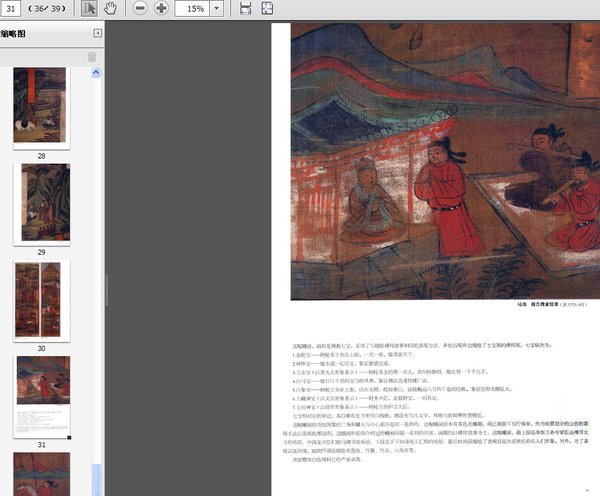Click the painting image on the page
Image resolution: width=600 pixels, height=496 pixels.
[445, 162]
